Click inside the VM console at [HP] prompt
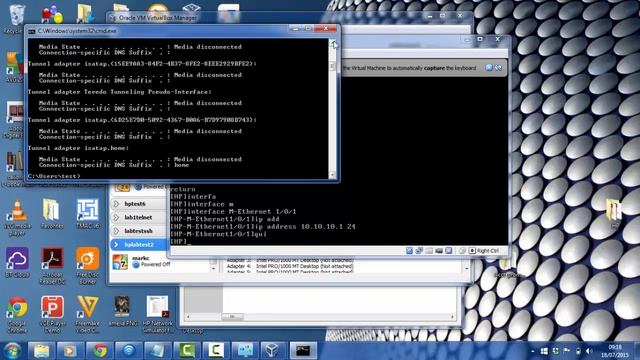Screen dimensions: 640x360 (179, 241)
